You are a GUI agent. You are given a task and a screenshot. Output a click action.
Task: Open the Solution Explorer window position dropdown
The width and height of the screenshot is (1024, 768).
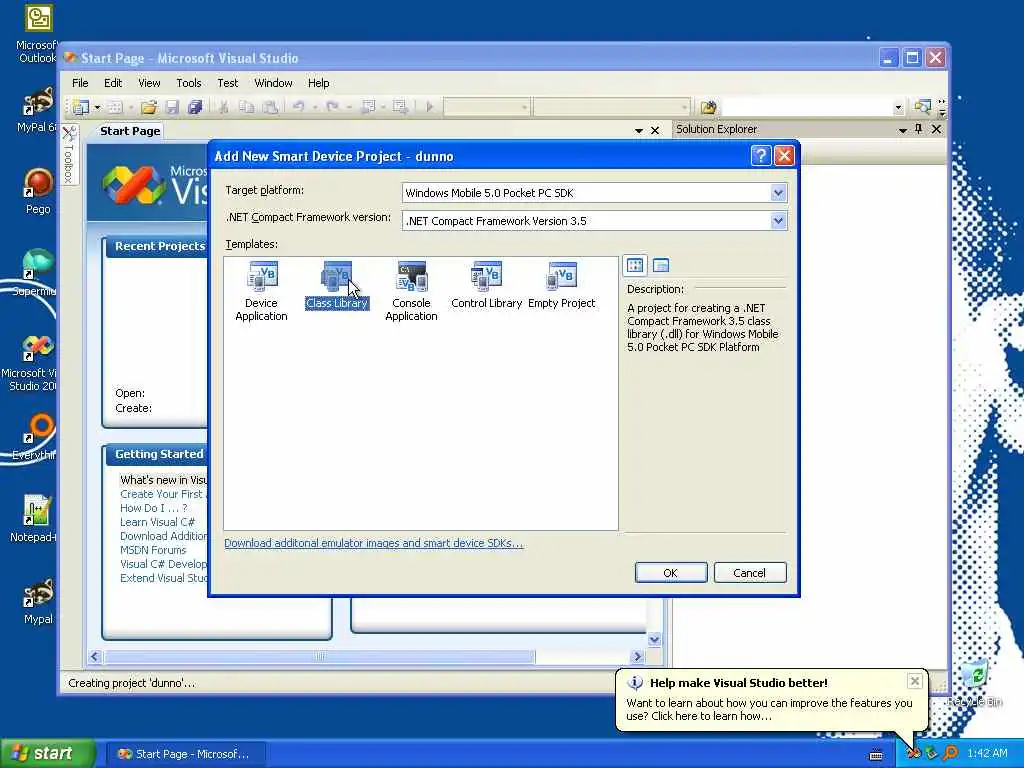click(x=903, y=130)
